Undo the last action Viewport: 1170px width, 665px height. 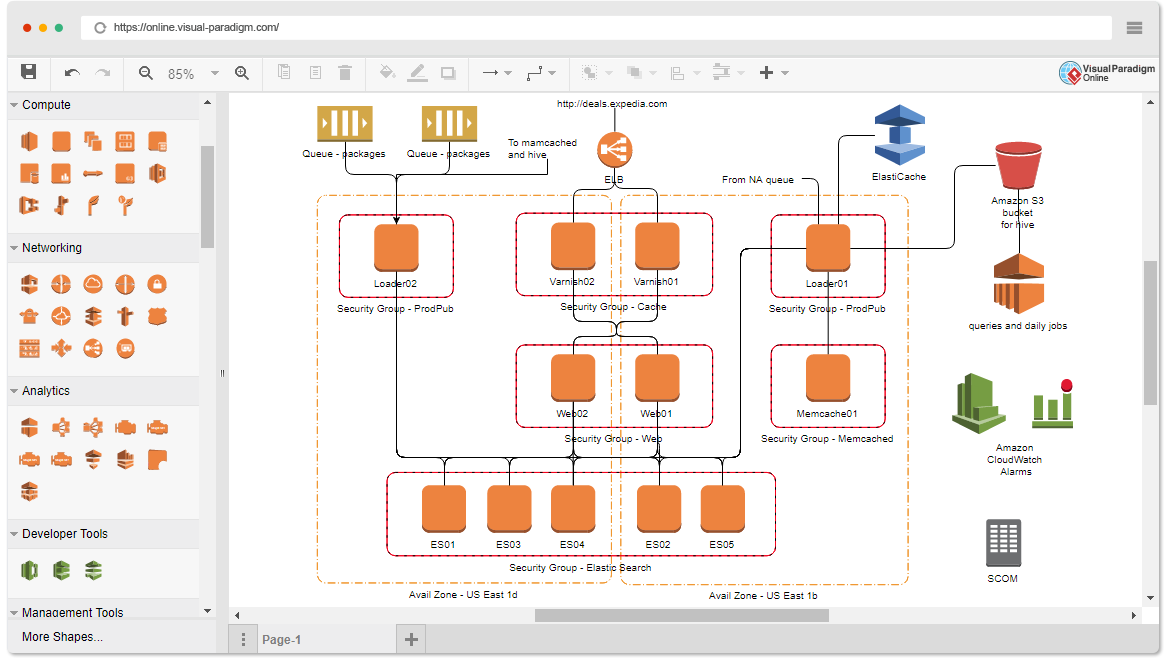(x=72, y=72)
